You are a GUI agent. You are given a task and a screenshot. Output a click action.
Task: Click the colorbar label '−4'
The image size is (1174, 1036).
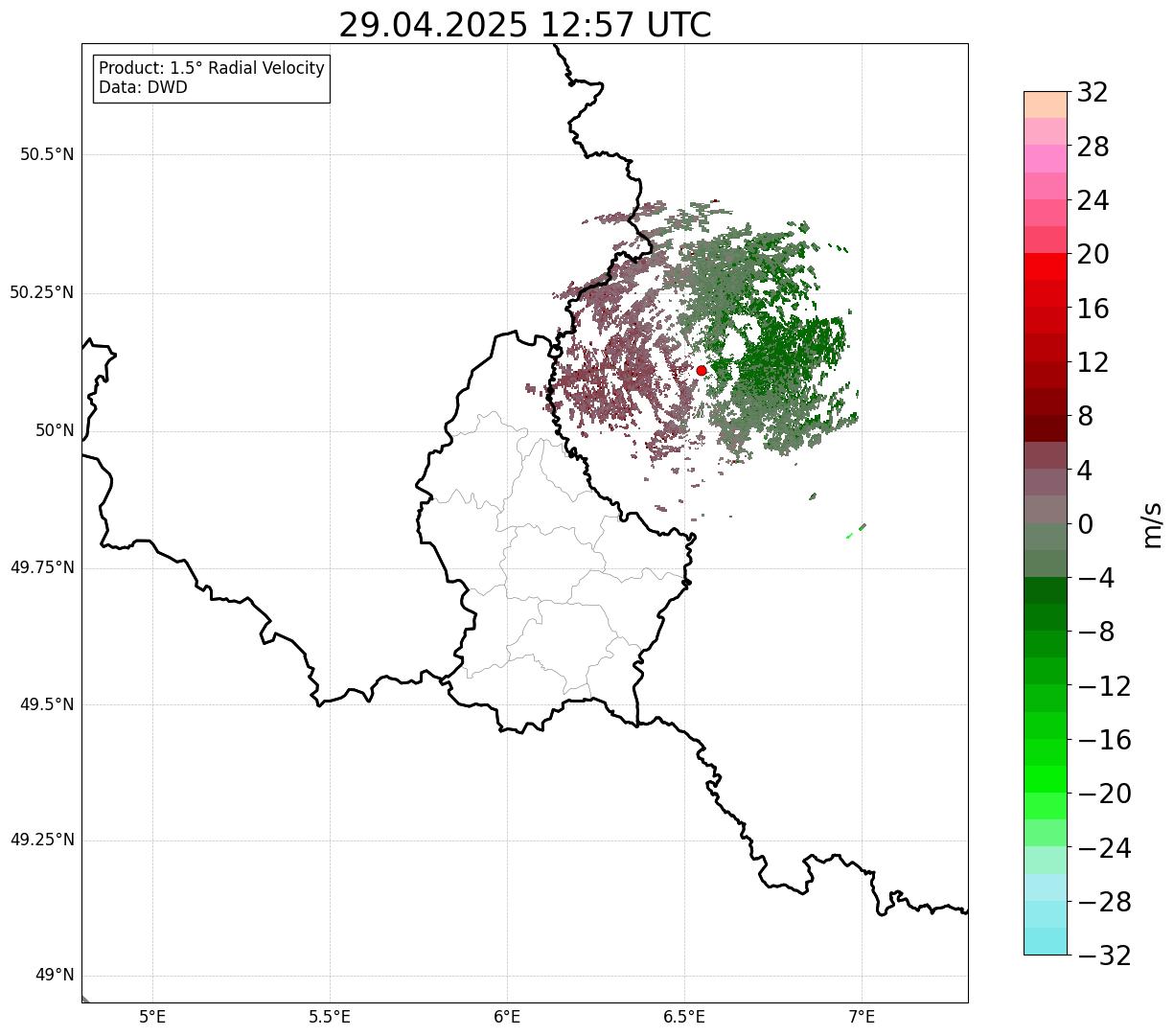(x=1096, y=579)
